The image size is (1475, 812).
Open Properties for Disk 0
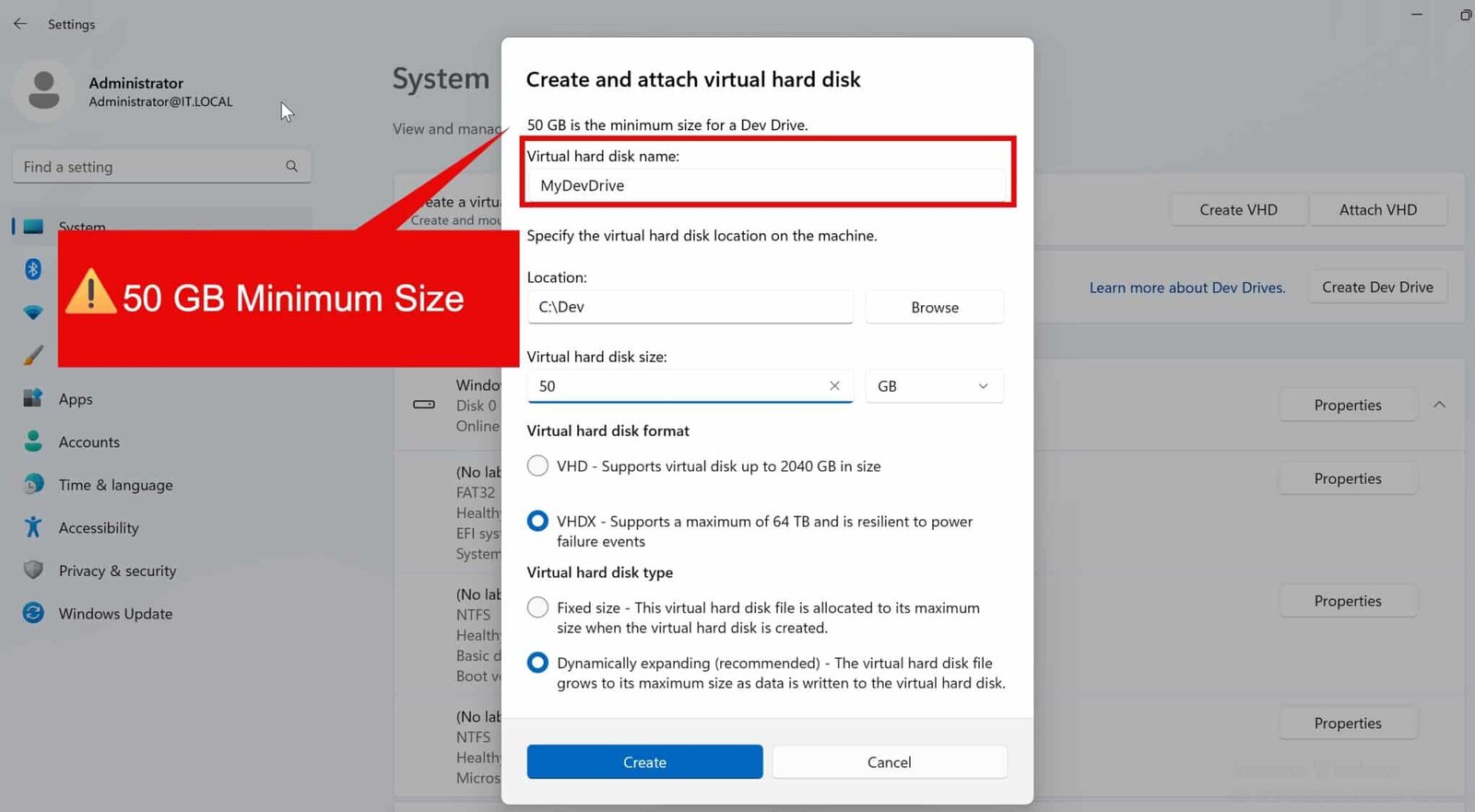pyautogui.click(x=1348, y=405)
